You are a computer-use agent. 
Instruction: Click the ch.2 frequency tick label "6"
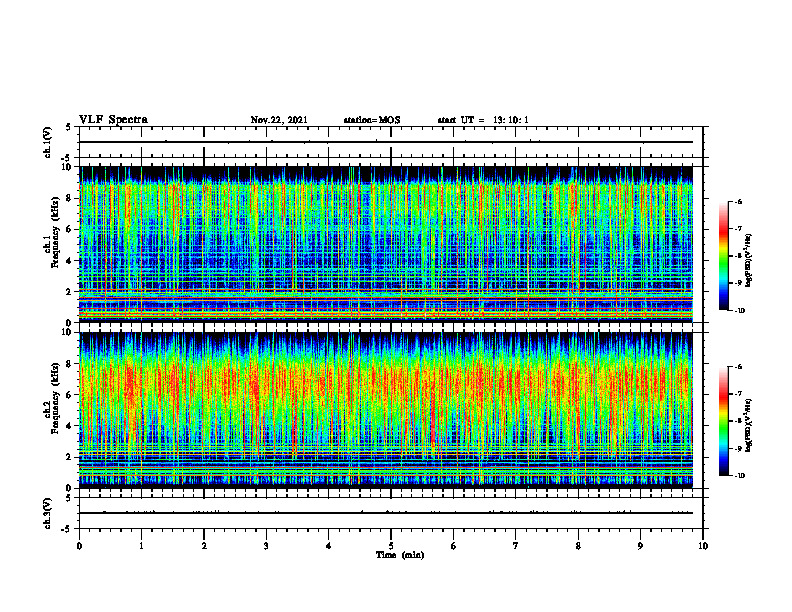[x=70, y=395]
